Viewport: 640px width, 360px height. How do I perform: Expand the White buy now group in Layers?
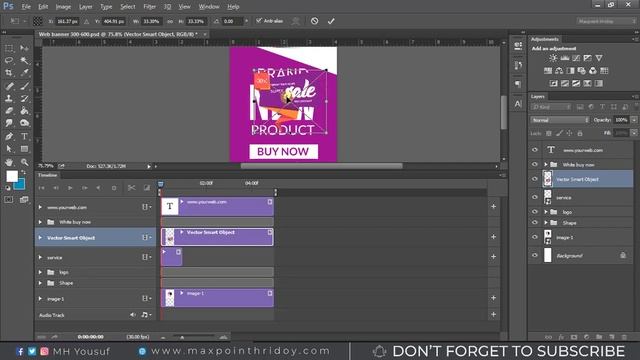pos(546,164)
